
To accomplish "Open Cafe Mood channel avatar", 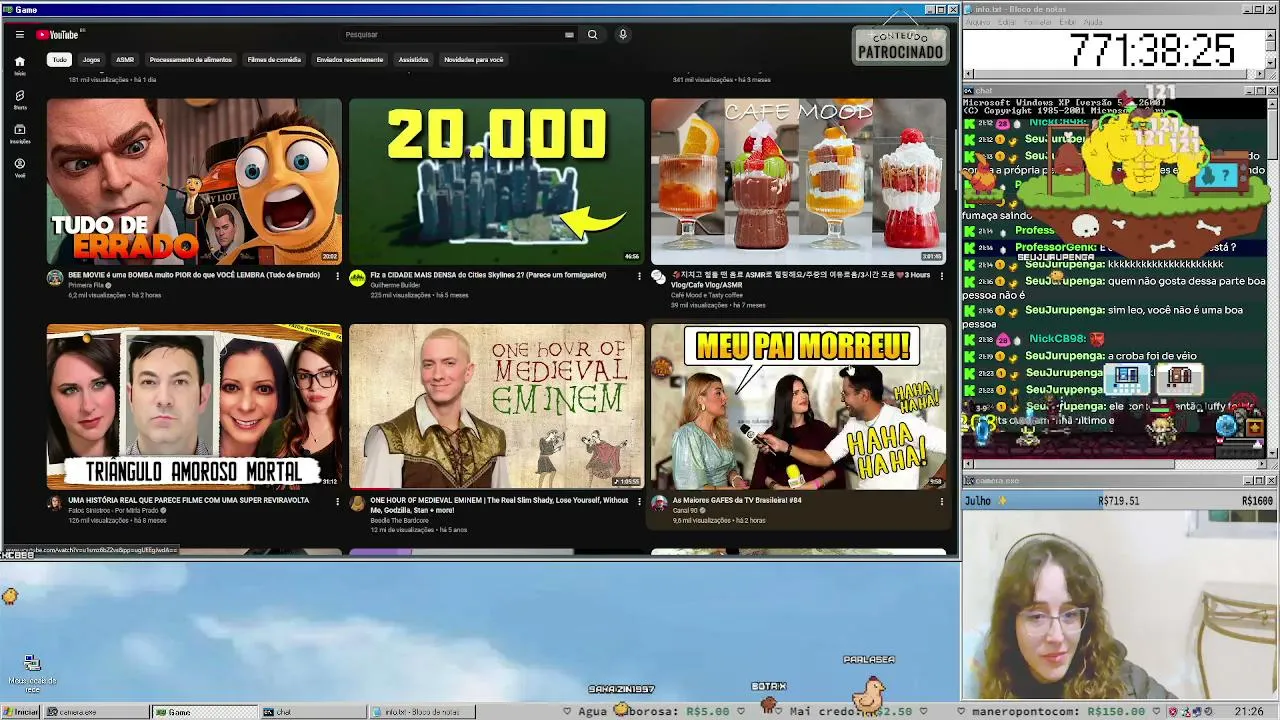I will click(x=659, y=278).
